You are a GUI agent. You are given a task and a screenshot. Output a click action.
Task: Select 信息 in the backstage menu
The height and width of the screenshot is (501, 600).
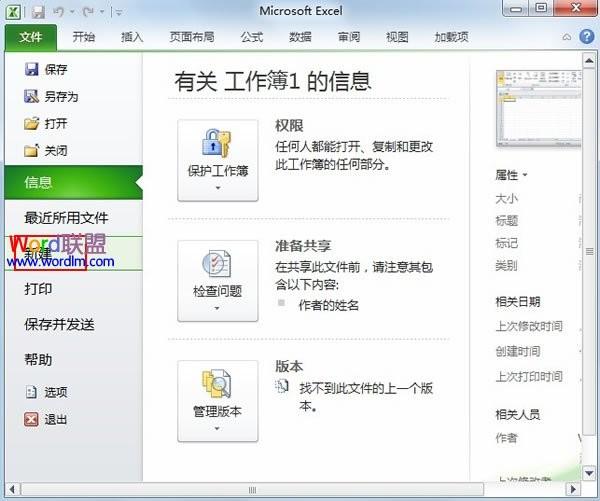pyautogui.click(x=73, y=183)
